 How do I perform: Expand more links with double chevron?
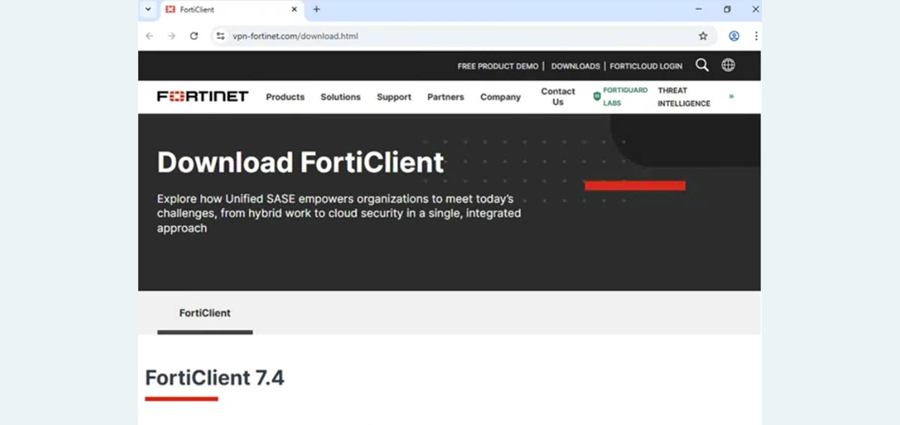(731, 96)
